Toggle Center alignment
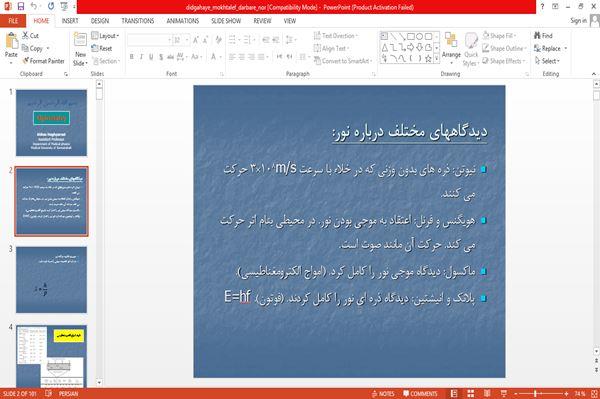 241,57
